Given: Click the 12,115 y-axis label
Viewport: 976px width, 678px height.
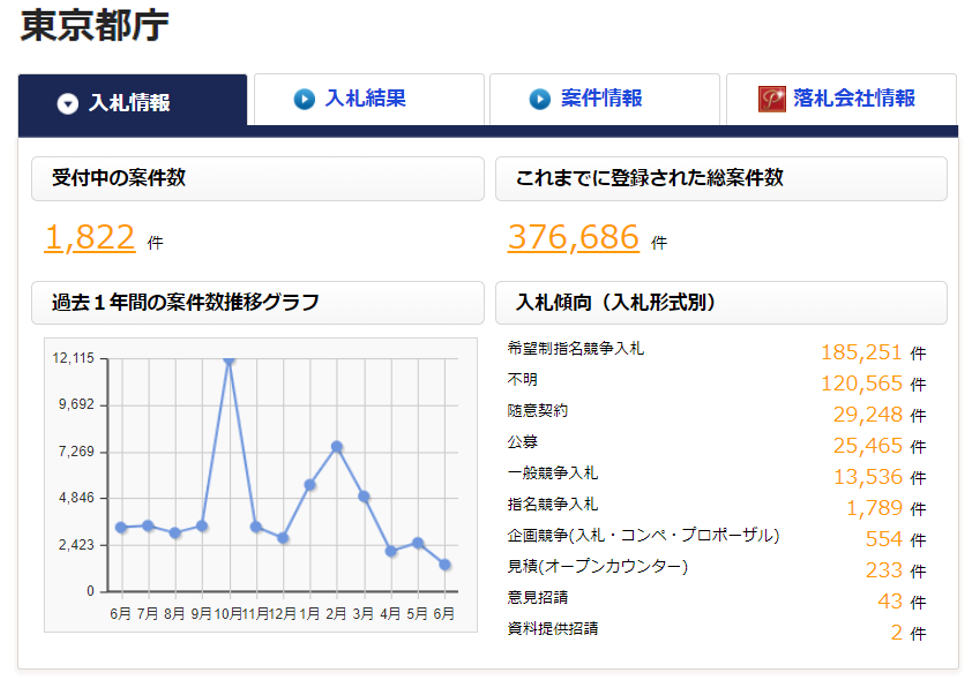Looking at the screenshot, I should (x=73, y=358).
